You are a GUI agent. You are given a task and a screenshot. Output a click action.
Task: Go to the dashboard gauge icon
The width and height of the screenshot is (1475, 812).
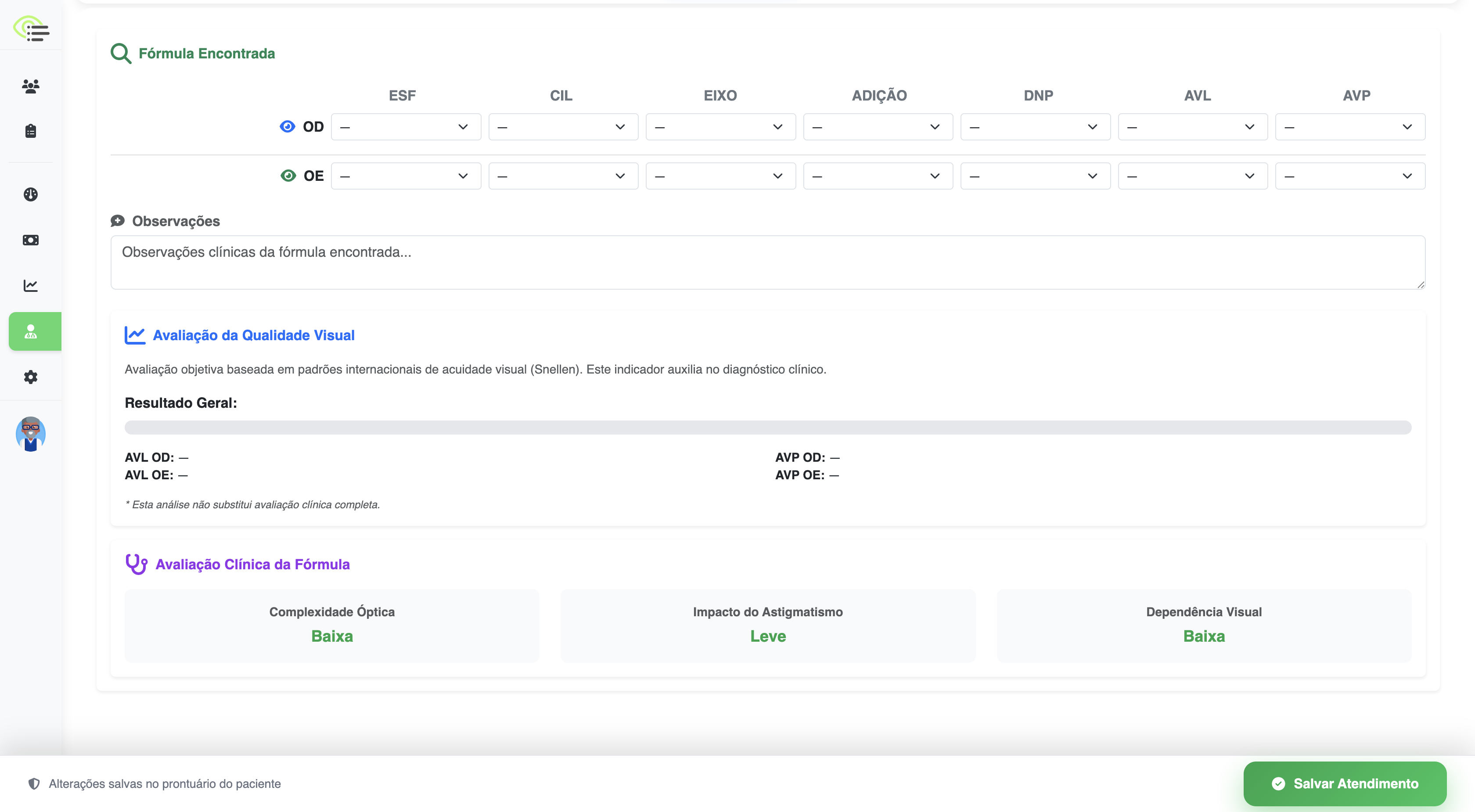click(x=31, y=194)
